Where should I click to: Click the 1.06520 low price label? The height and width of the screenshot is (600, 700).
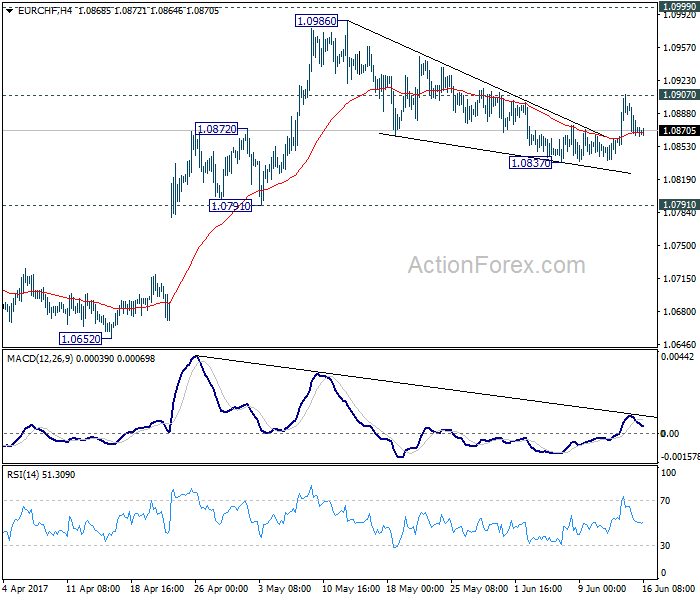click(80, 339)
